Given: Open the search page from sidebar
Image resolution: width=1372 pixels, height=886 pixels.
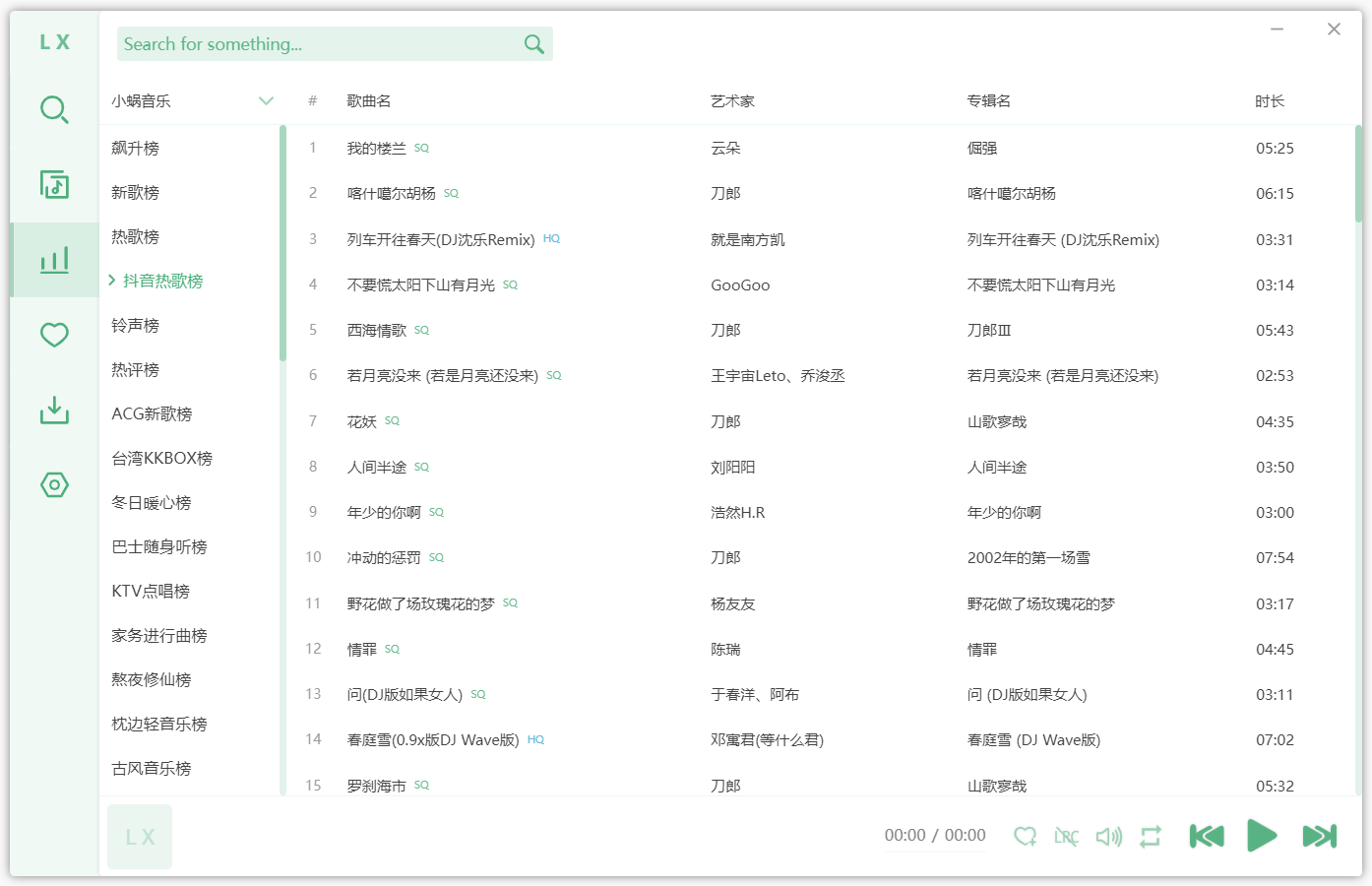Looking at the screenshot, I should point(54,109).
